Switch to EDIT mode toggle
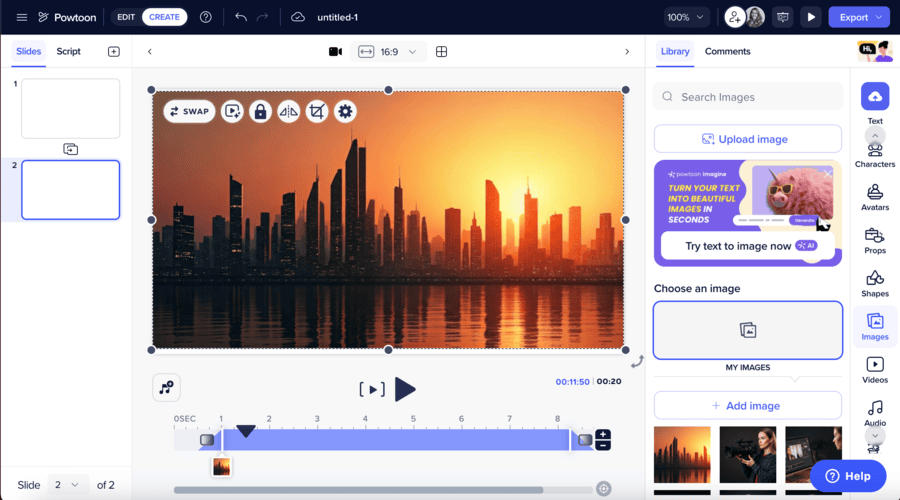900x500 pixels. coord(126,17)
